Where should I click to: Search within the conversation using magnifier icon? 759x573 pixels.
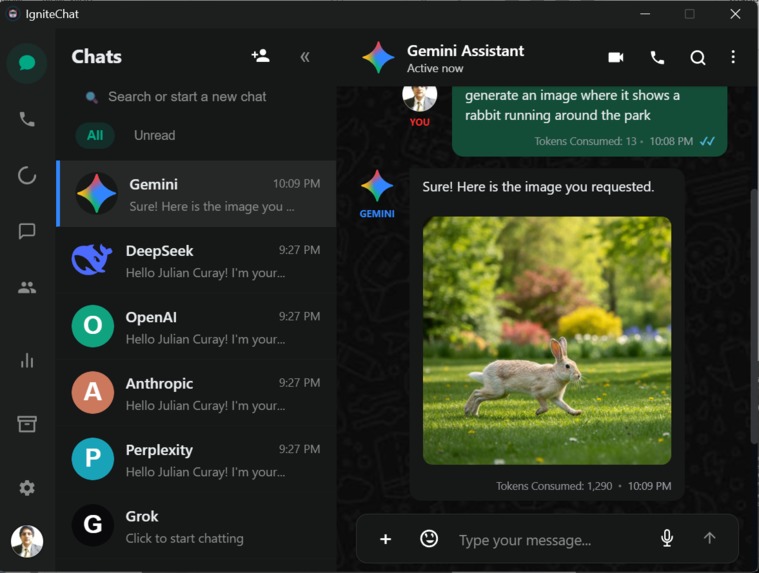pyautogui.click(x=698, y=58)
